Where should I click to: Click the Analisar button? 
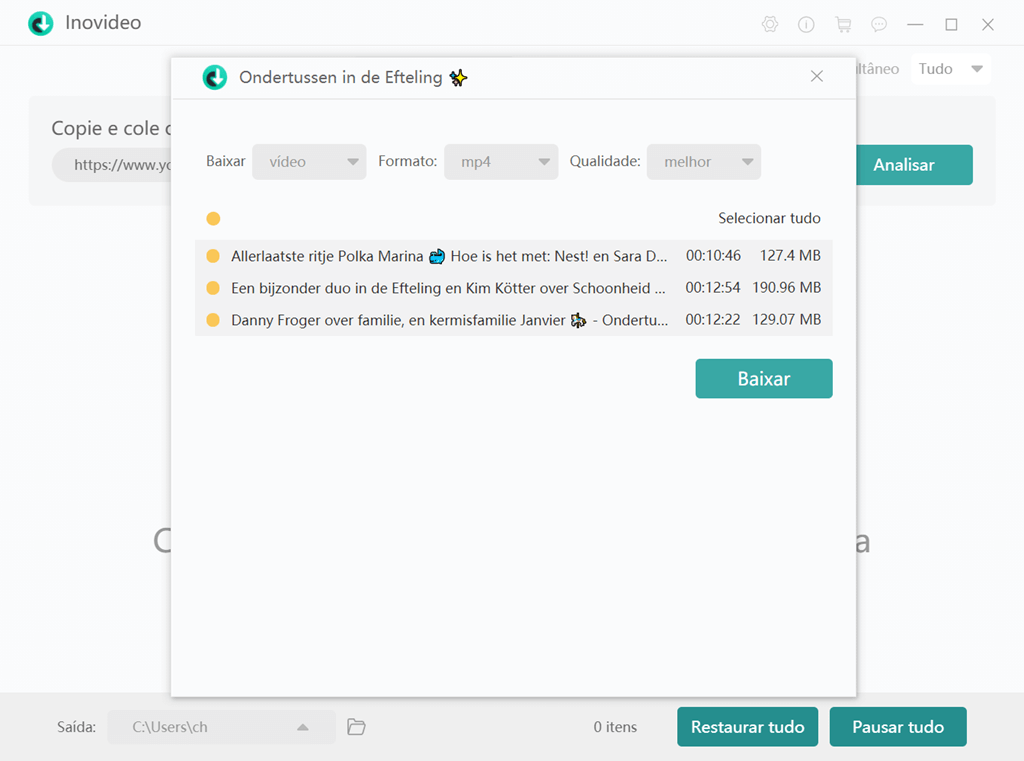(914, 165)
